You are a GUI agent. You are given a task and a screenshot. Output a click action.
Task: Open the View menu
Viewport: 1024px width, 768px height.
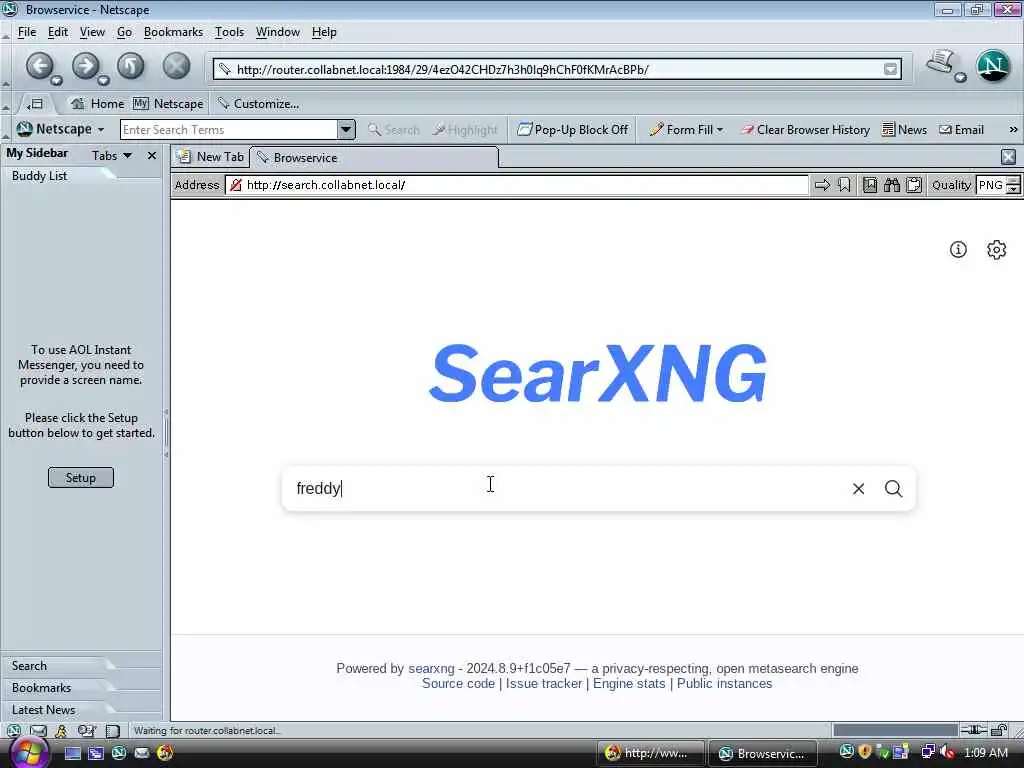pyautogui.click(x=92, y=32)
